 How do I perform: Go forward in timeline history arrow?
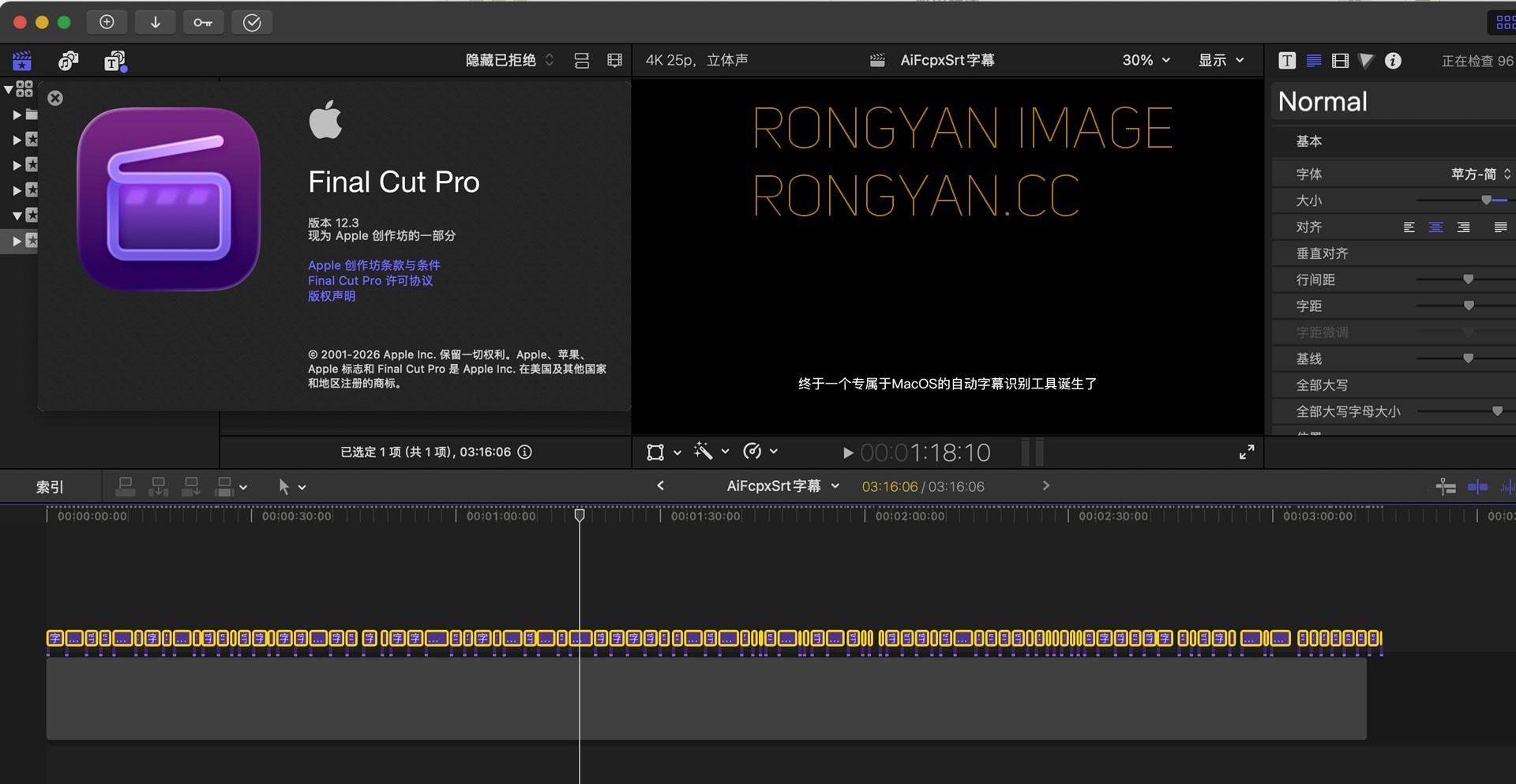[x=1046, y=486]
